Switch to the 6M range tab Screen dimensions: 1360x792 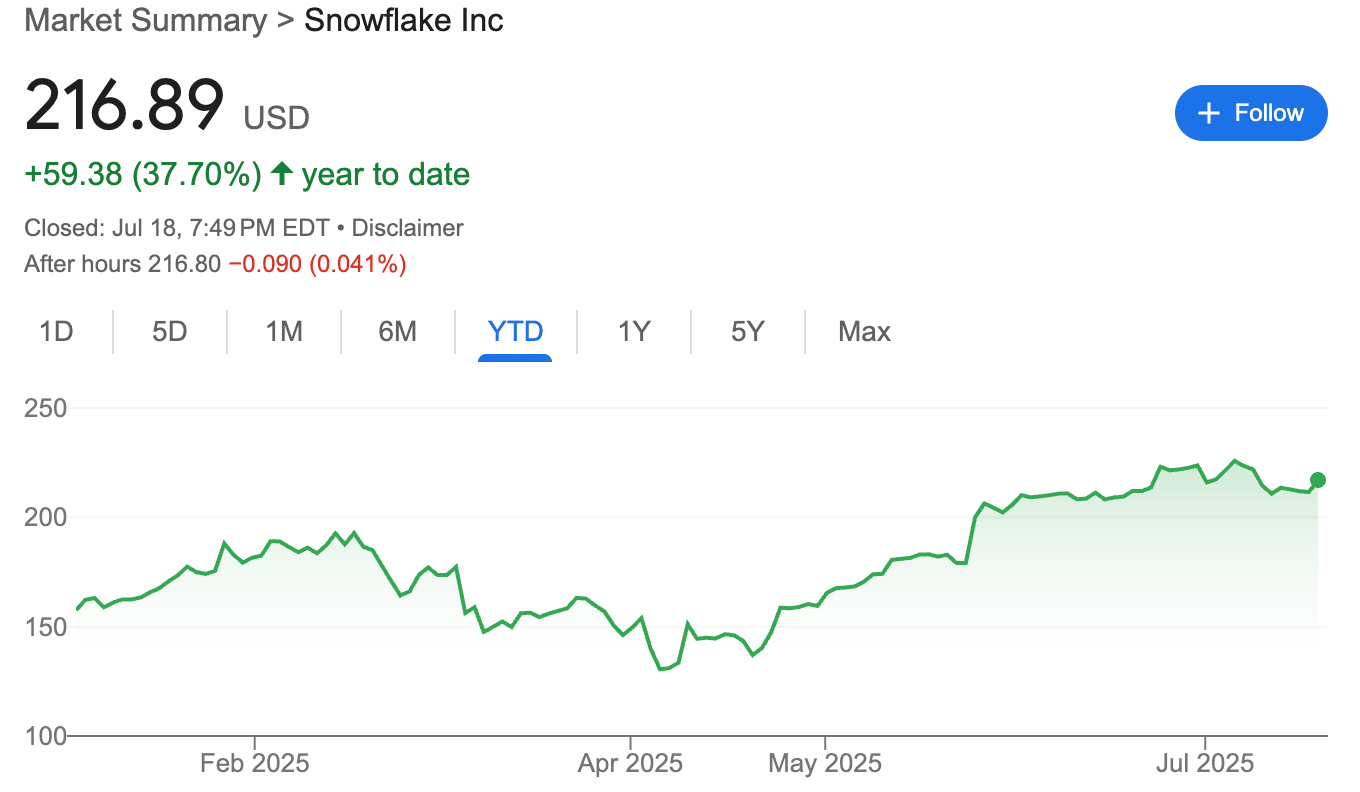[x=397, y=331]
